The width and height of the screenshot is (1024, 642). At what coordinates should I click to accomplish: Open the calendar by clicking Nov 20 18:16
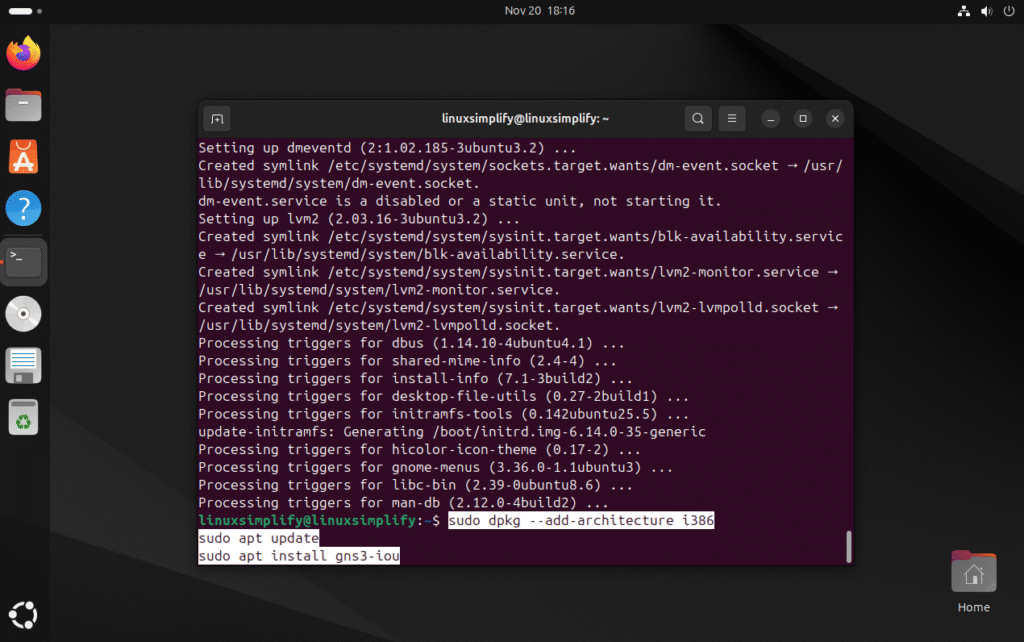click(x=540, y=11)
